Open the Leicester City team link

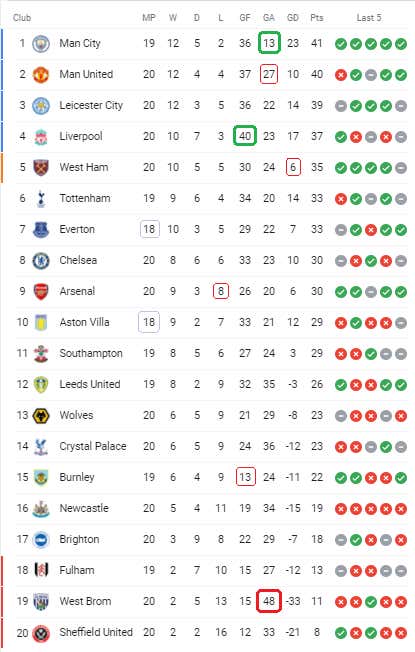(91, 105)
